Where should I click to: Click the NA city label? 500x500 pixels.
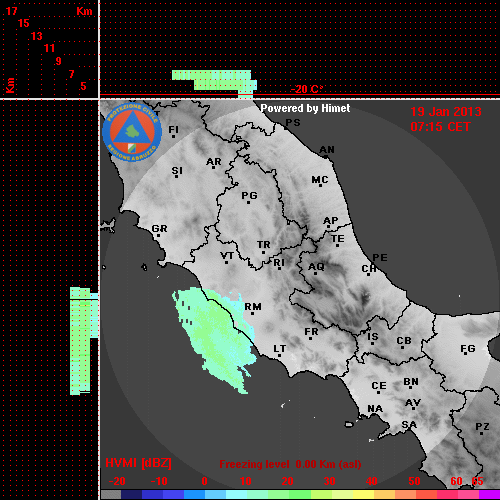(375, 409)
